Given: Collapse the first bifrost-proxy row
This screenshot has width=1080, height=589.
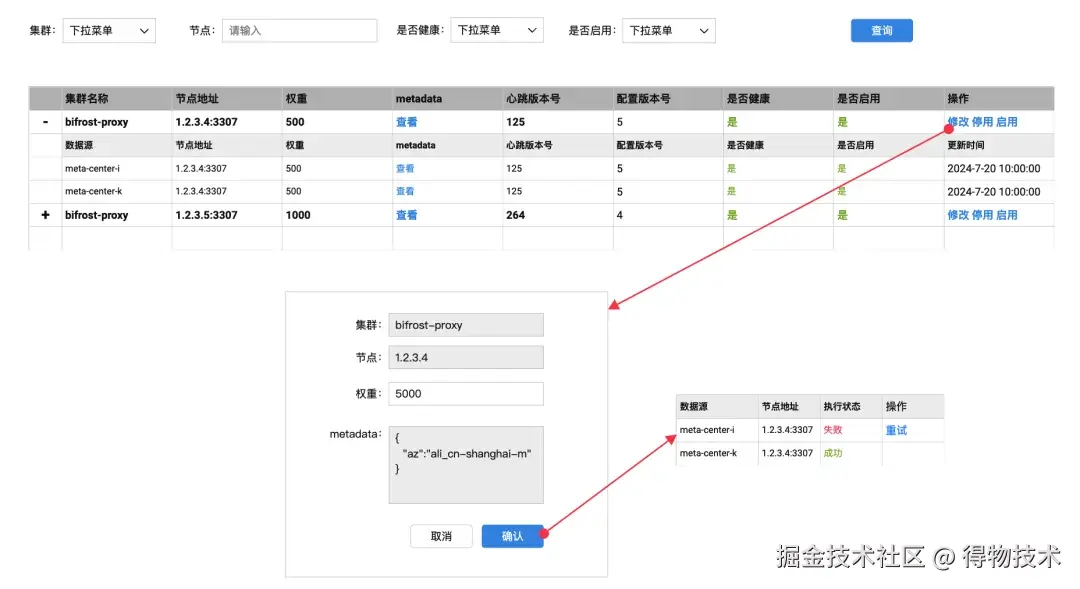Looking at the screenshot, I should tap(44, 121).
